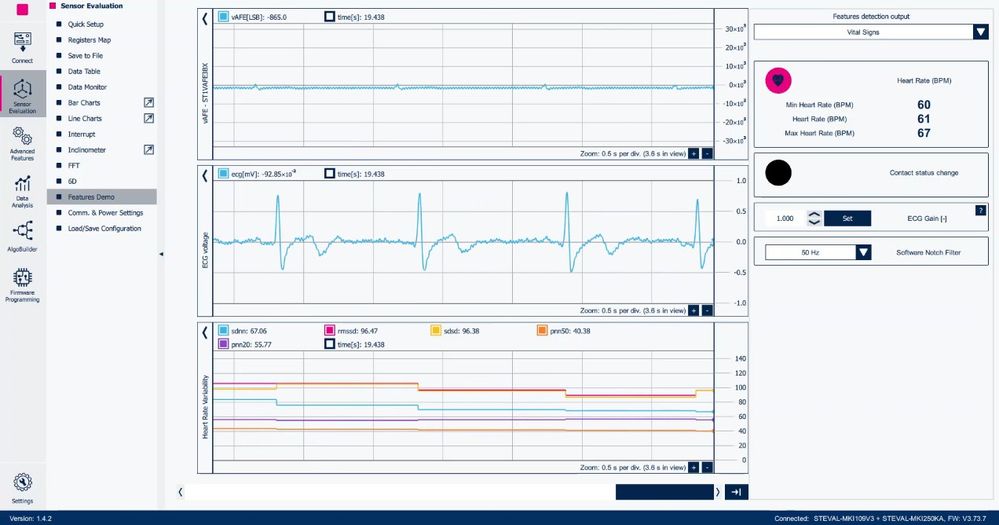Collapse the vAFE chart legend chevron

click(x=205, y=18)
